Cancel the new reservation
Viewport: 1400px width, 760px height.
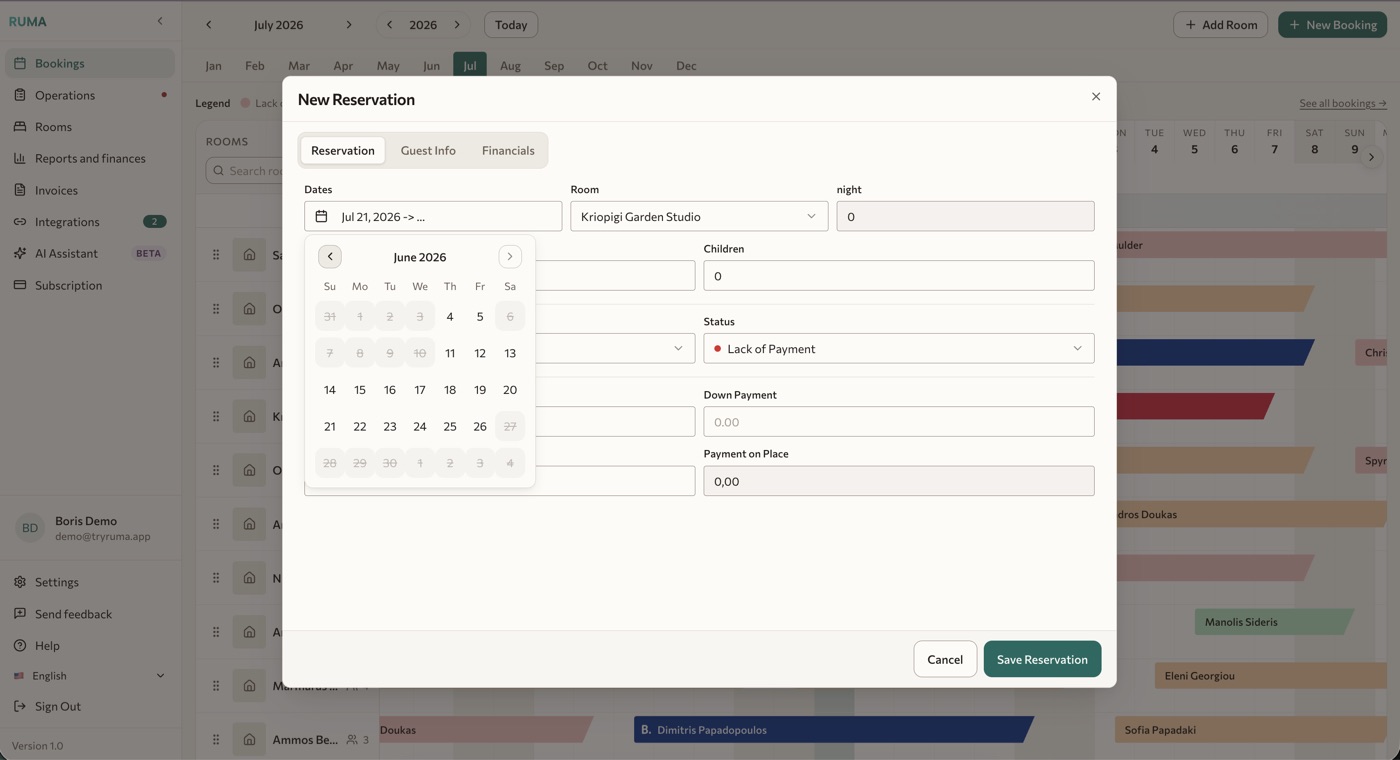pos(945,659)
